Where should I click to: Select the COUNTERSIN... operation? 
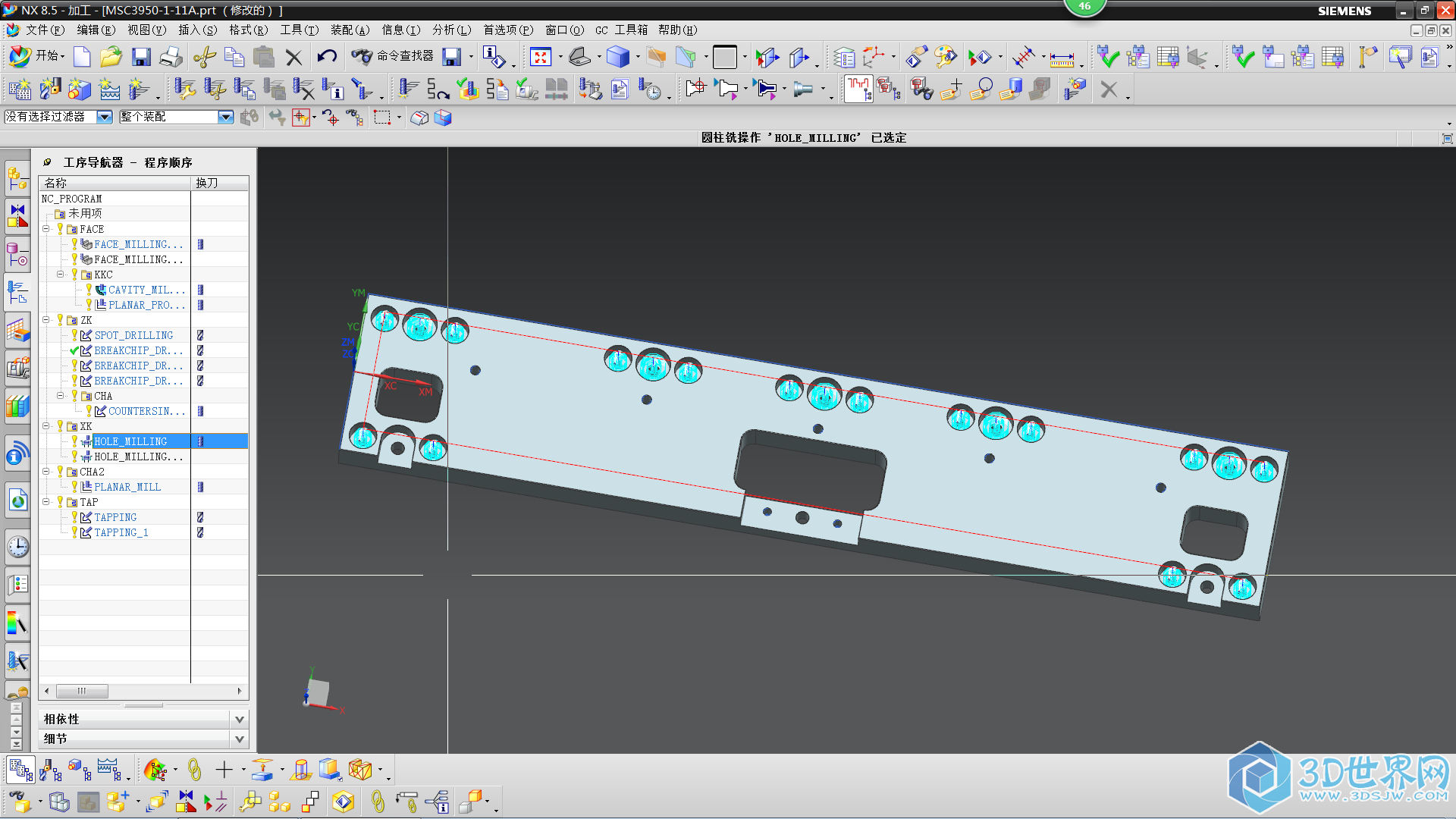pyautogui.click(x=146, y=411)
